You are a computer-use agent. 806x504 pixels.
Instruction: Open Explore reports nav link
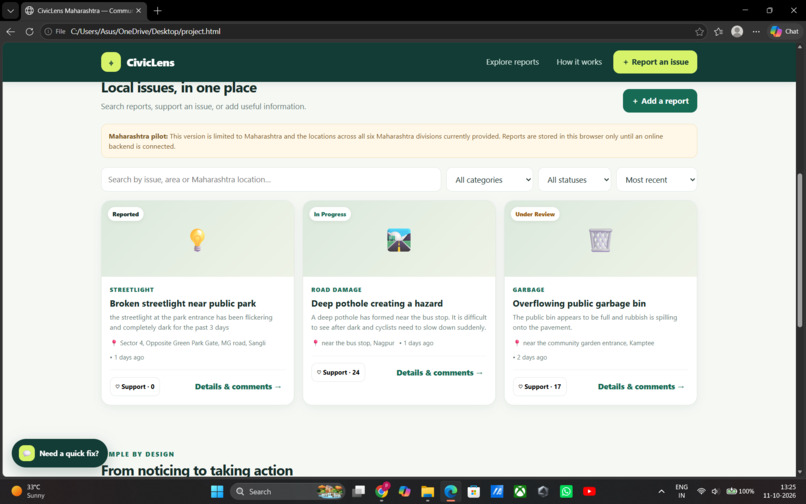[x=512, y=62]
